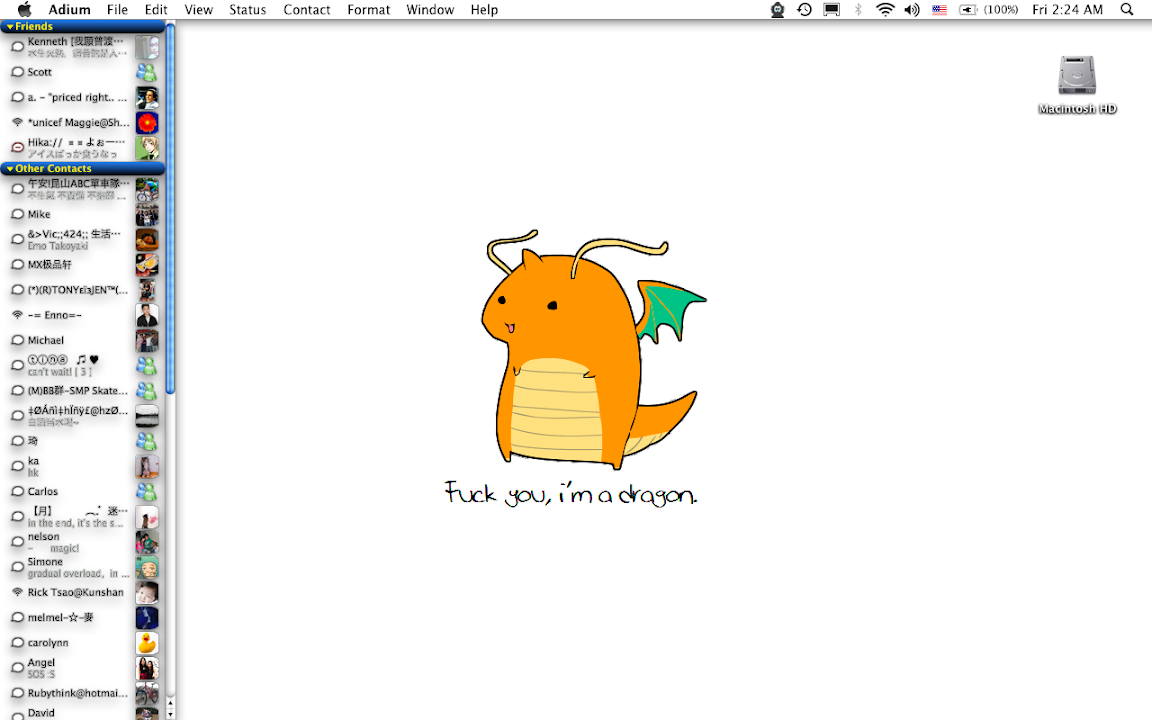This screenshot has height=720, width=1152.
Task: Select contact *unicef Maggie
Action: (x=82, y=123)
